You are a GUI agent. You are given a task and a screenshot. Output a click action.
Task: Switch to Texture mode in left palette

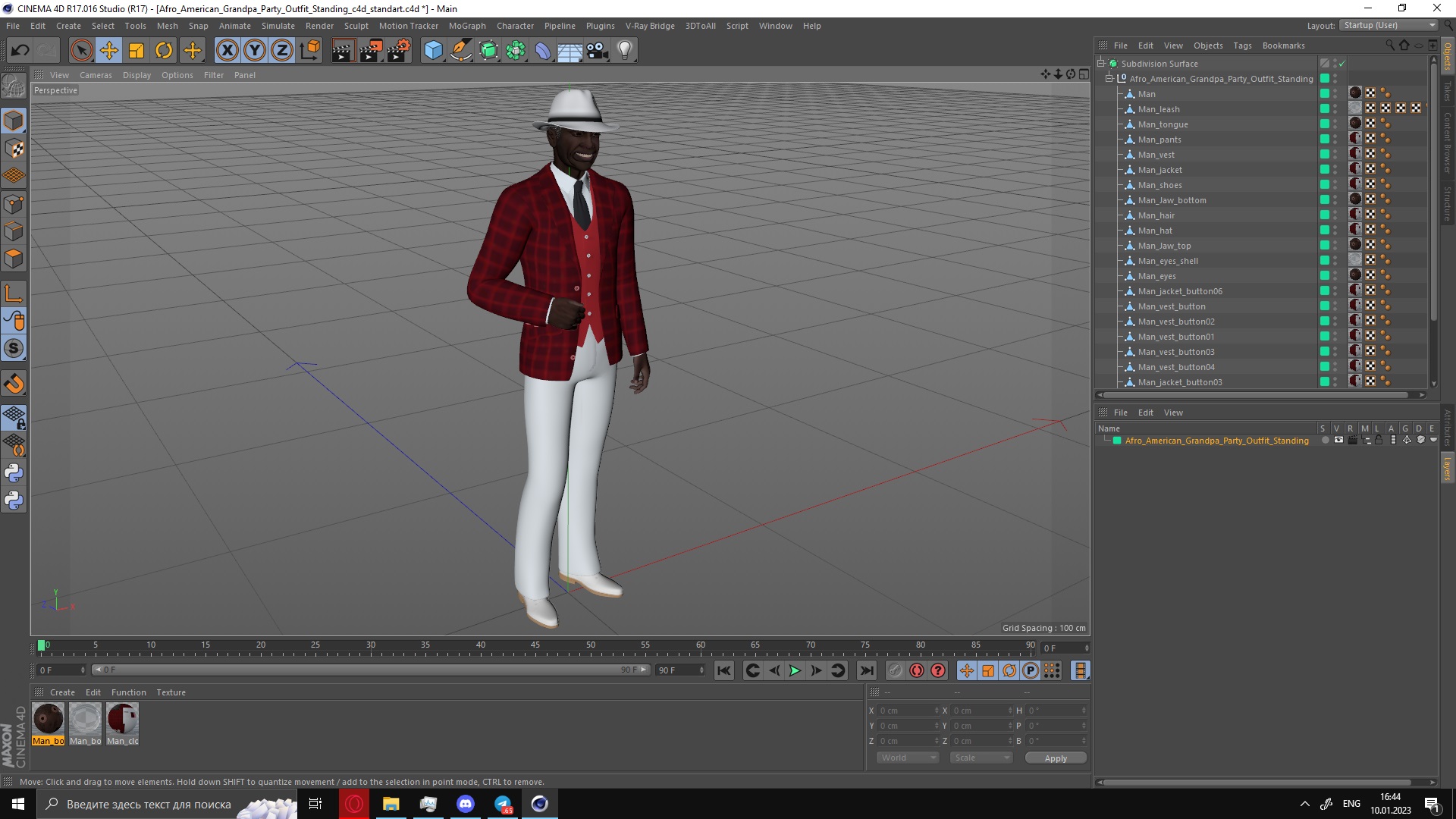click(14, 149)
